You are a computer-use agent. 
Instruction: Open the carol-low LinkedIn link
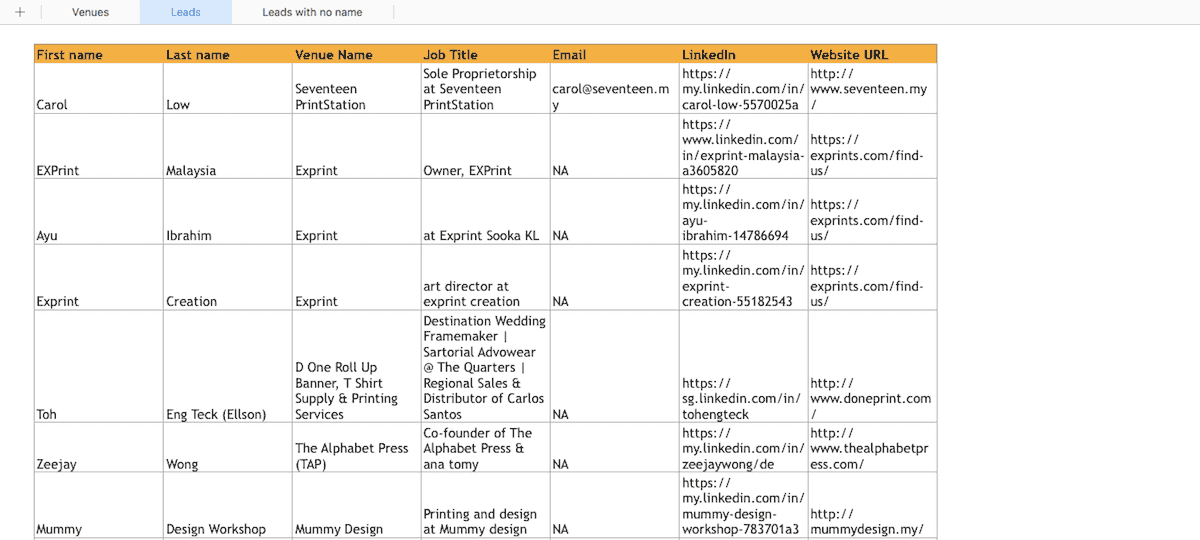(x=741, y=89)
